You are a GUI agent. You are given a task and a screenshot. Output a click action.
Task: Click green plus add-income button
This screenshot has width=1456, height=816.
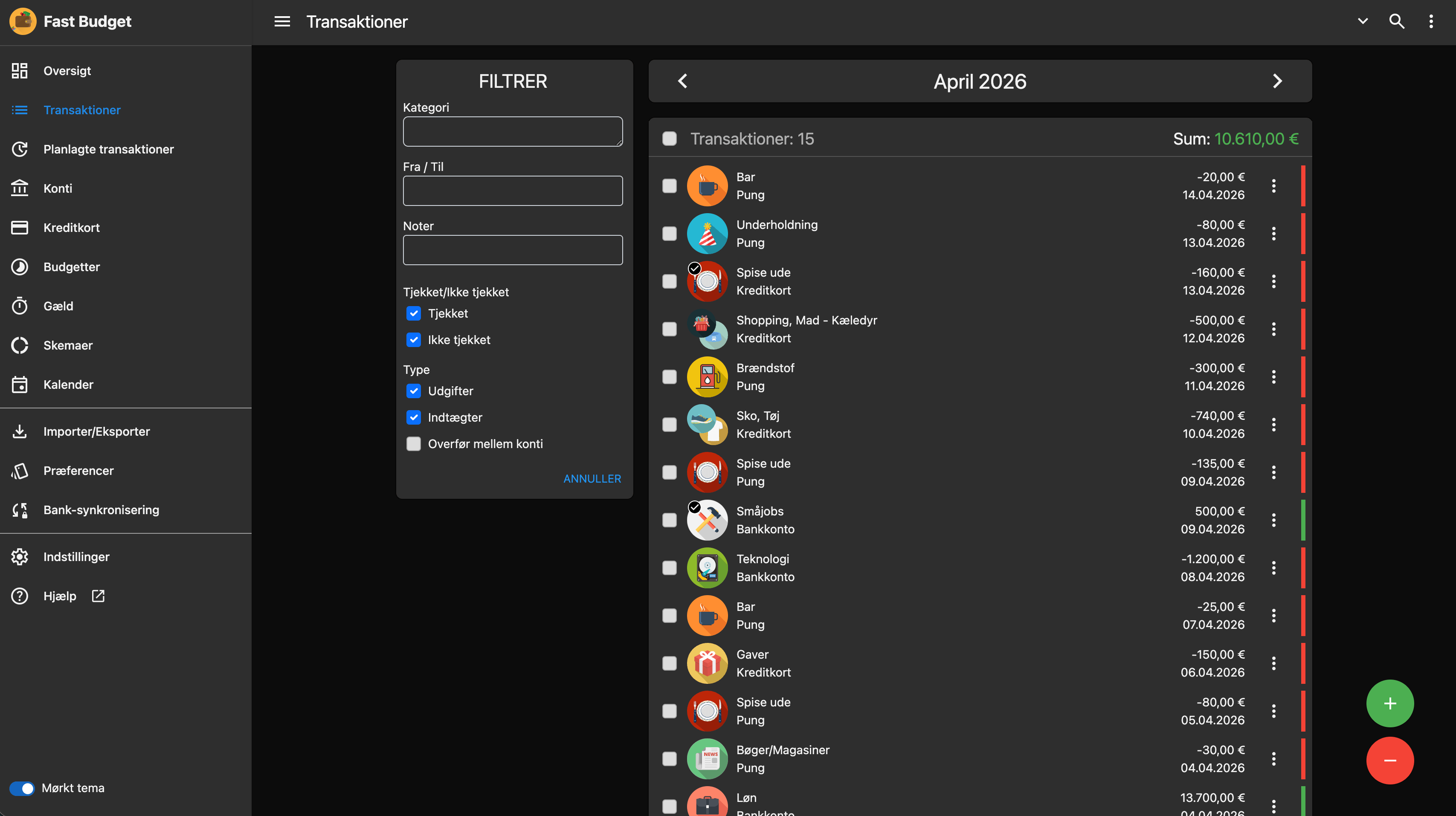[1389, 703]
